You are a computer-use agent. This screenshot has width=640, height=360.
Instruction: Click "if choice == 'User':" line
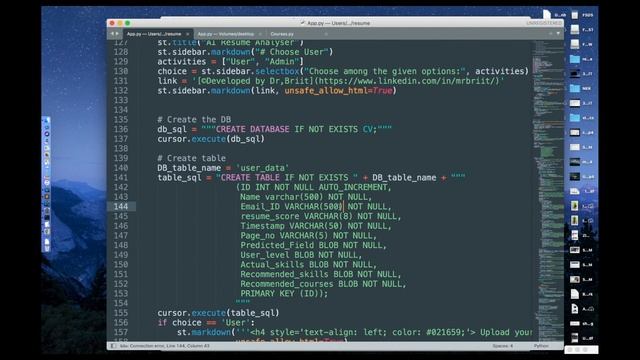(206, 323)
